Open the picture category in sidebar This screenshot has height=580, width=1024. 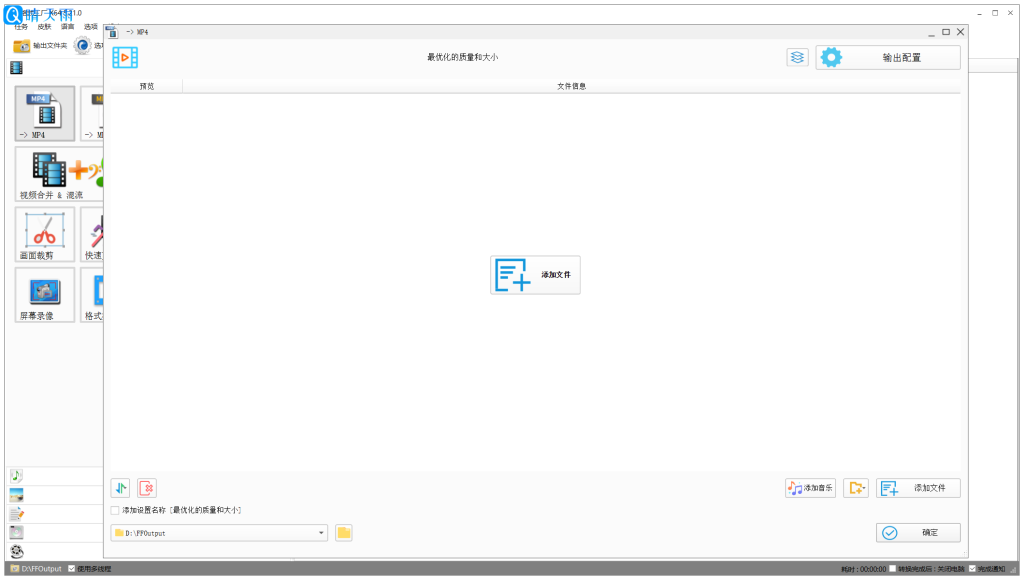point(16,495)
